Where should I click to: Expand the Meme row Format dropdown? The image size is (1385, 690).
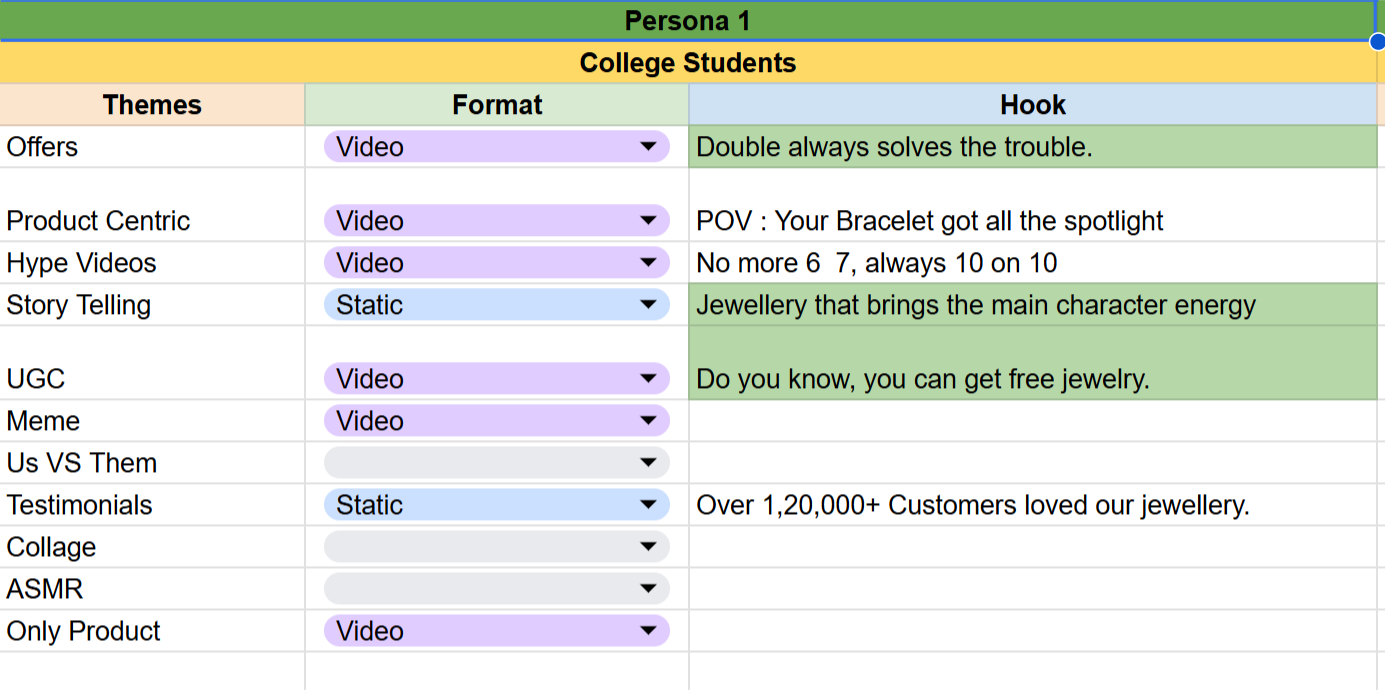point(648,421)
